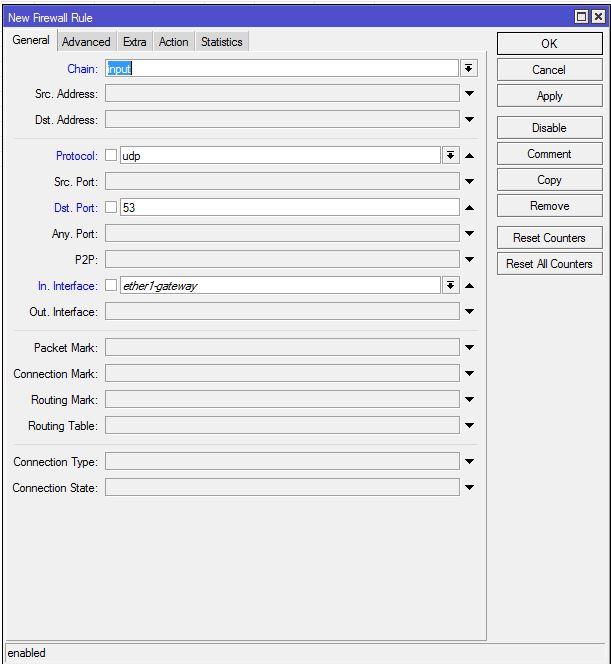Expand the Routing Table field
Image resolution: width=611 pixels, height=664 pixels.
click(469, 425)
